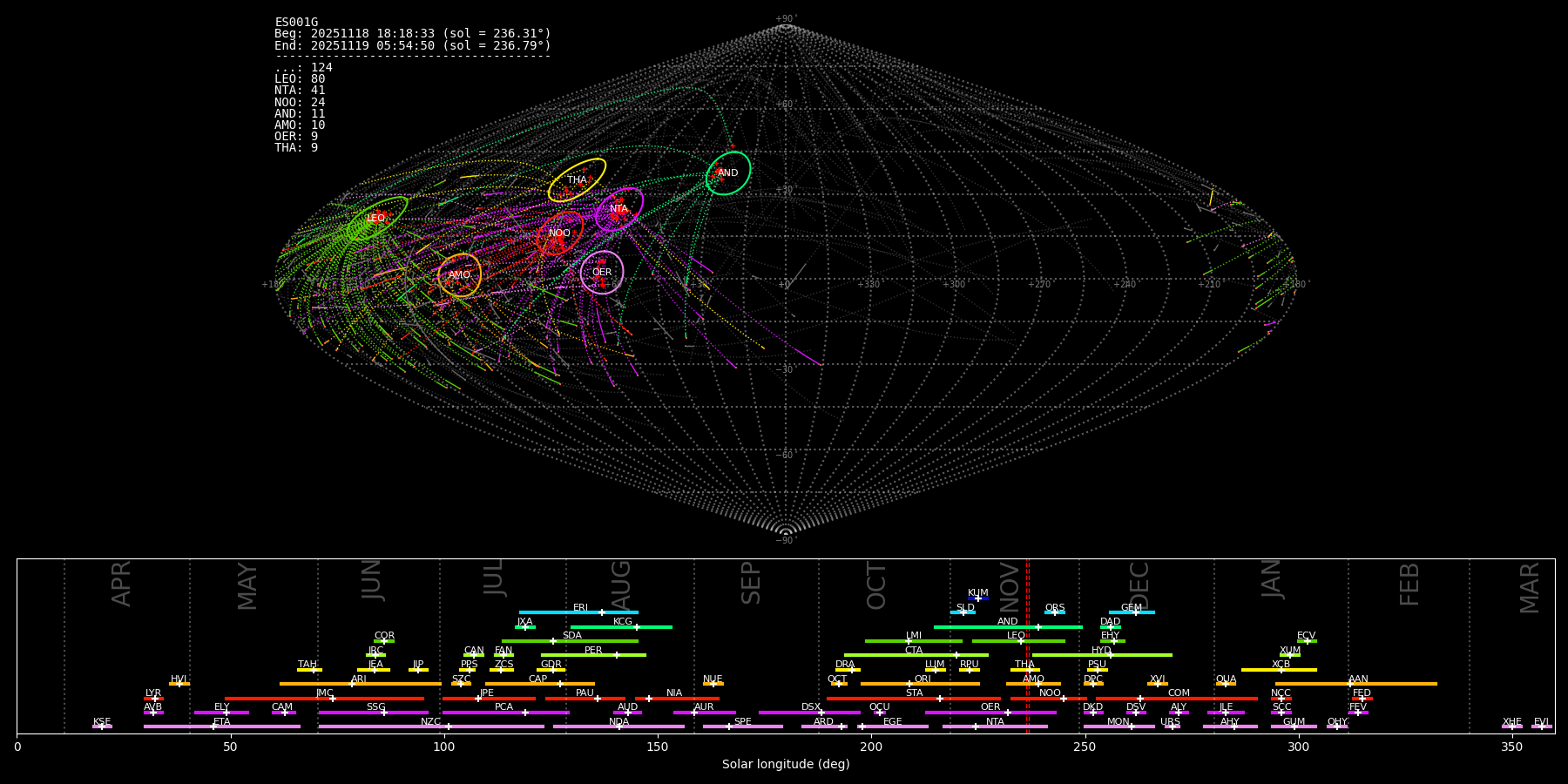Click the ORS shower bar in the timeline
The width and height of the screenshot is (1568, 784).
1055,612
